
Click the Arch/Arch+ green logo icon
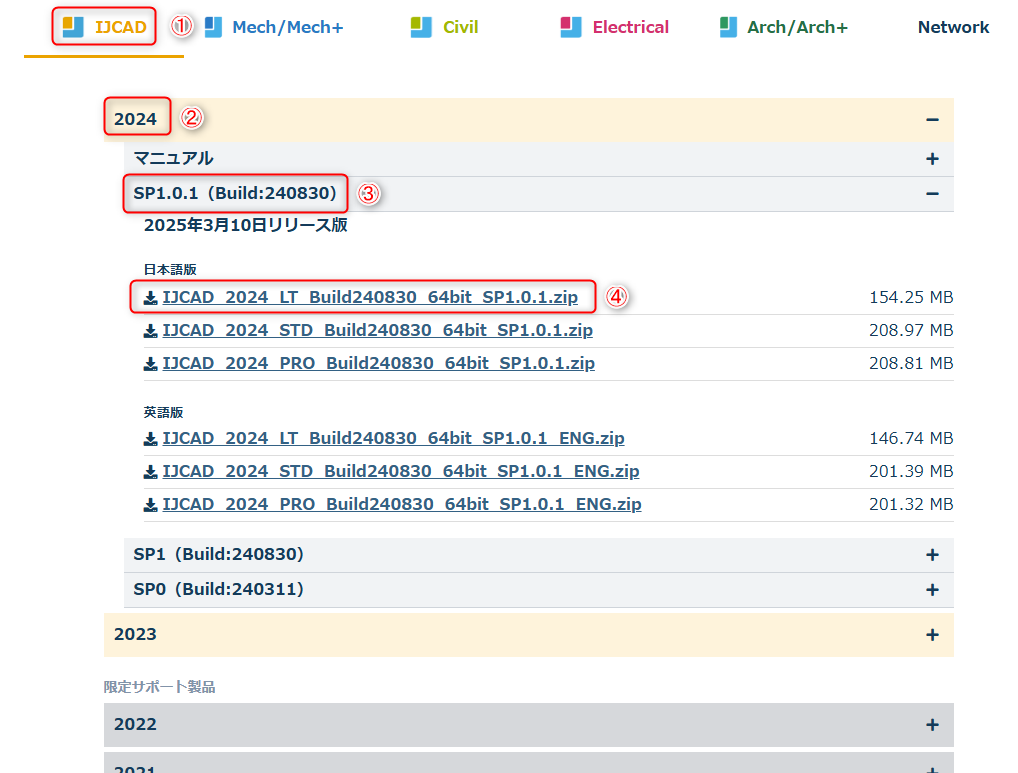(x=728, y=27)
